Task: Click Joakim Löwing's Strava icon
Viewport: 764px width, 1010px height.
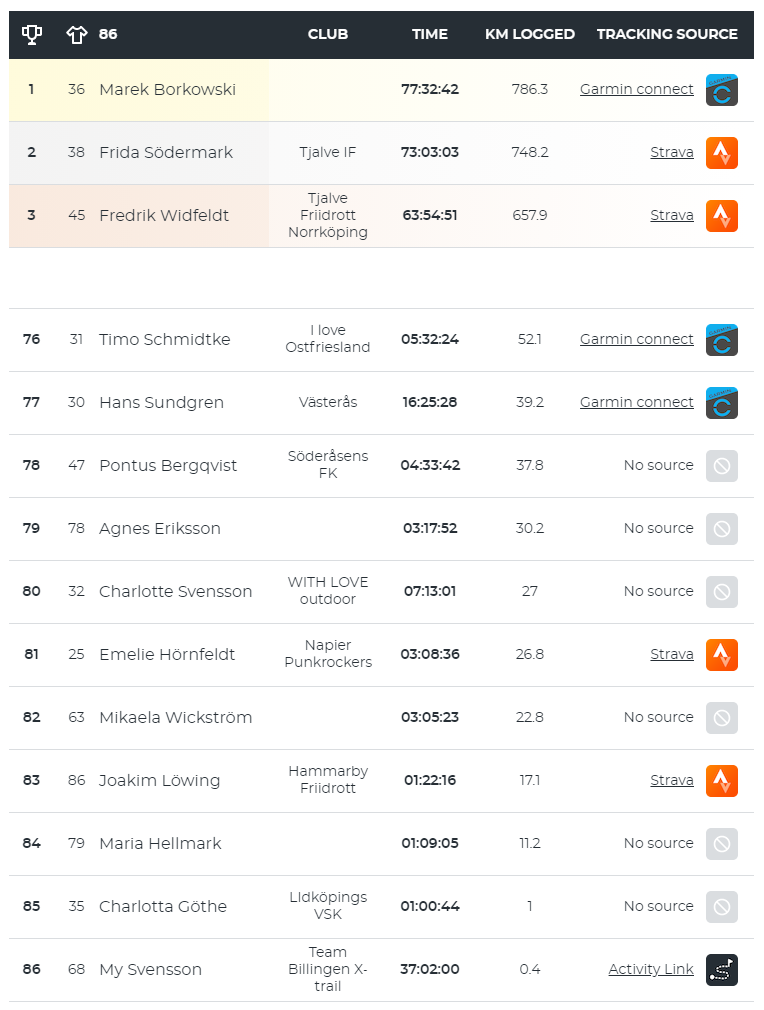Action: click(721, 781)
